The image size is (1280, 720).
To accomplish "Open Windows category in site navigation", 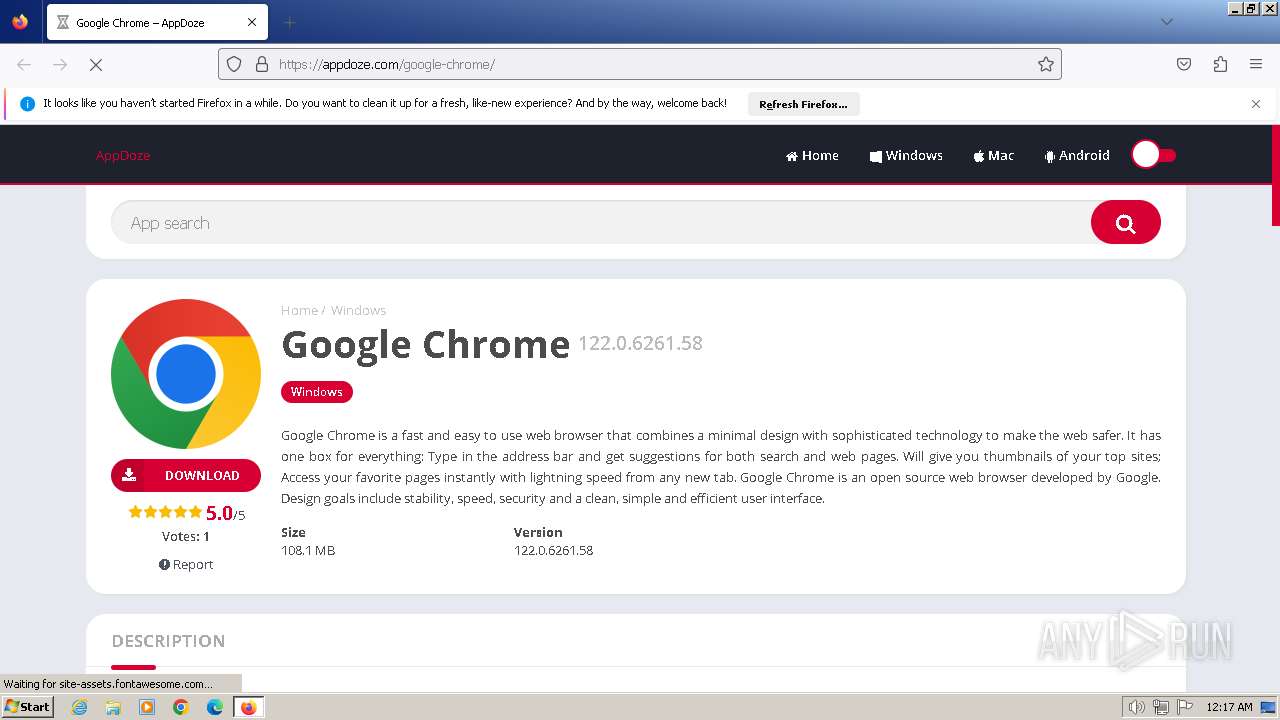I will pyautogui.click(x=906, y=155).
